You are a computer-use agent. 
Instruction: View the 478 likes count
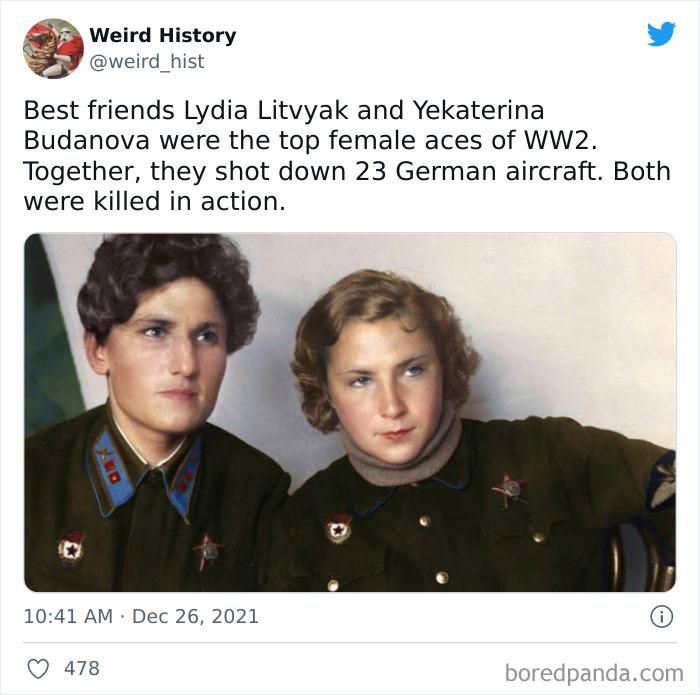tap(82, 668)
